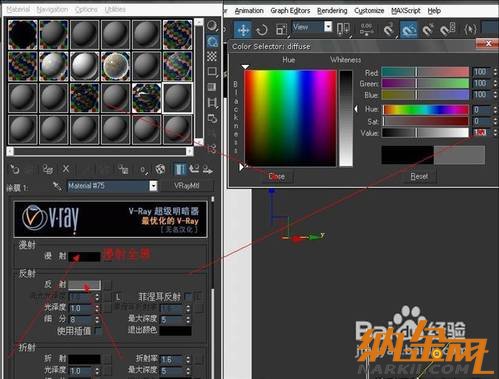Toggle the checkered Background icon
The height and width of the screenshot is (379, 499).
tap(212, 56)
